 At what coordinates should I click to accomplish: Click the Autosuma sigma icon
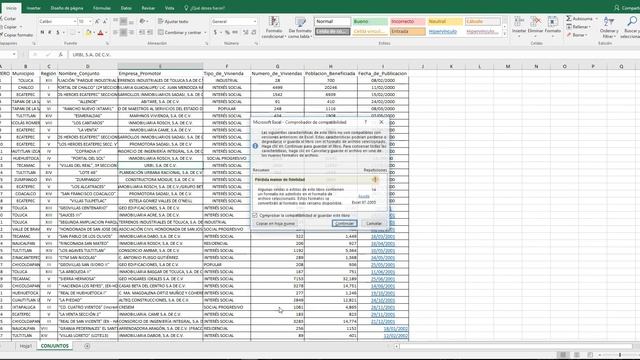coord(569,19)
